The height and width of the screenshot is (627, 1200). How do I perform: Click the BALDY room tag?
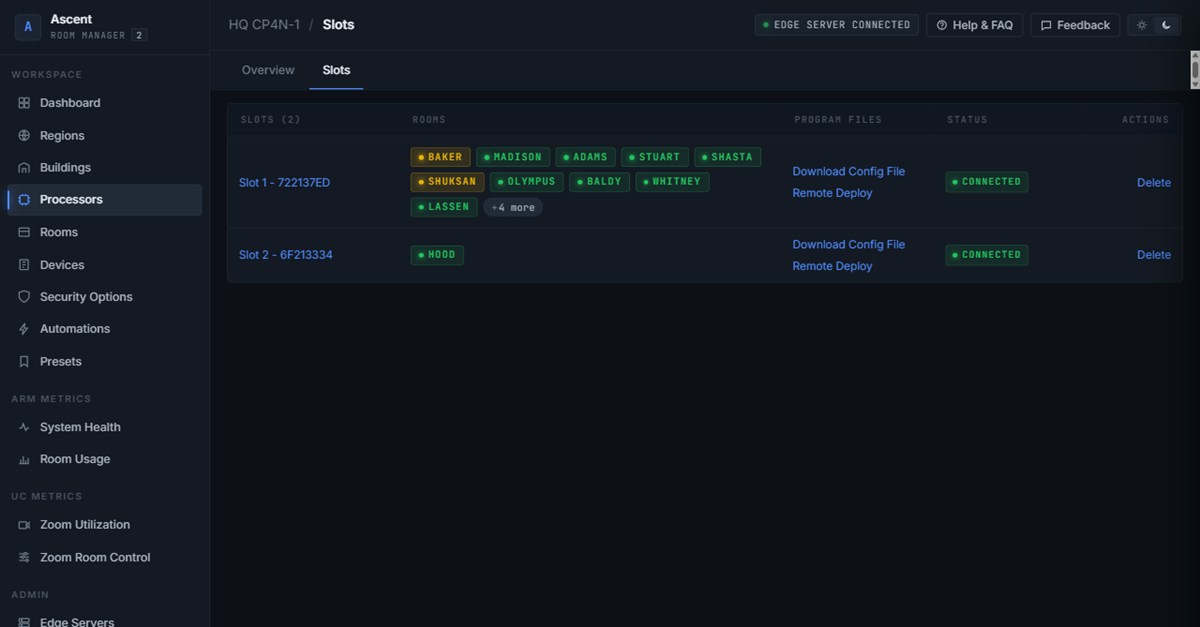click(599, 182)
